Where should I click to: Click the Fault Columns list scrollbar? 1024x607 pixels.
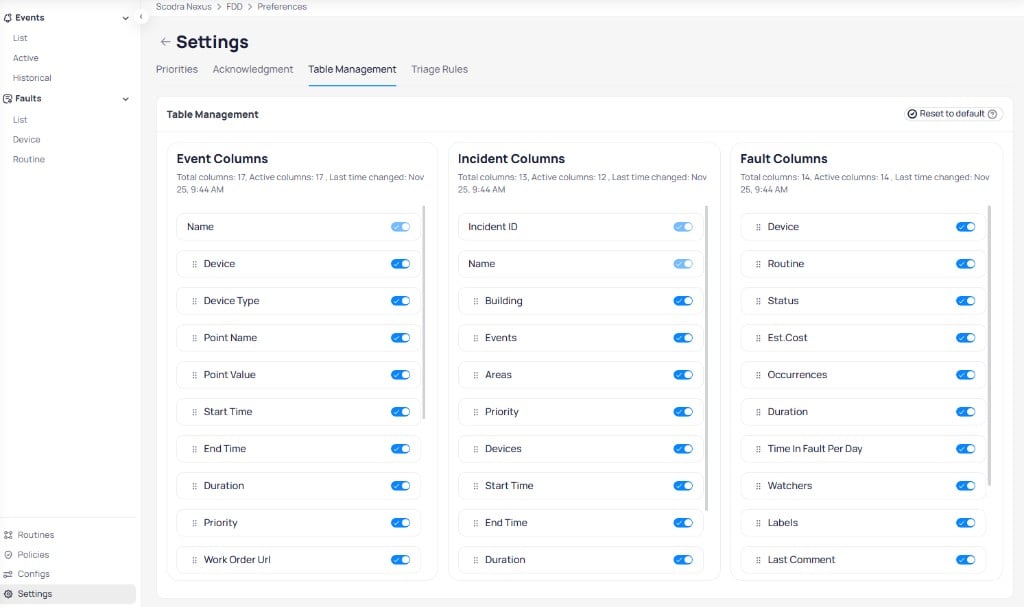point(989,346)
